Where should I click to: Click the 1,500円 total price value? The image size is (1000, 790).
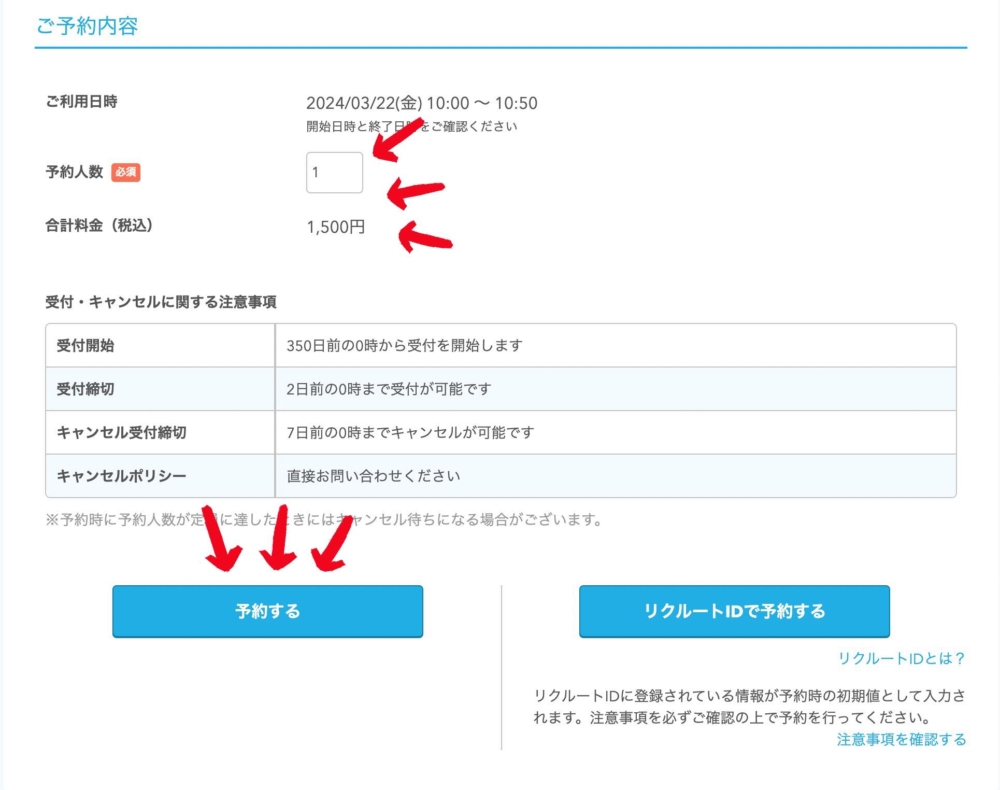pos(335,227)
